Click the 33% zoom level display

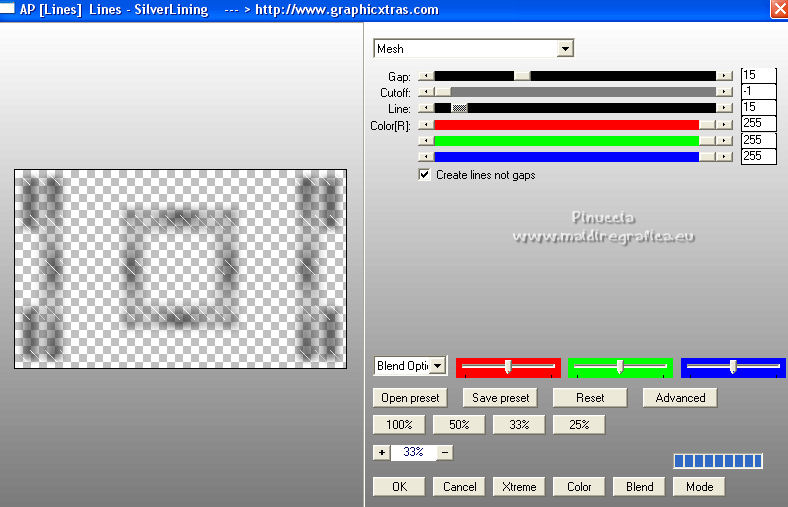pos(414,452)
